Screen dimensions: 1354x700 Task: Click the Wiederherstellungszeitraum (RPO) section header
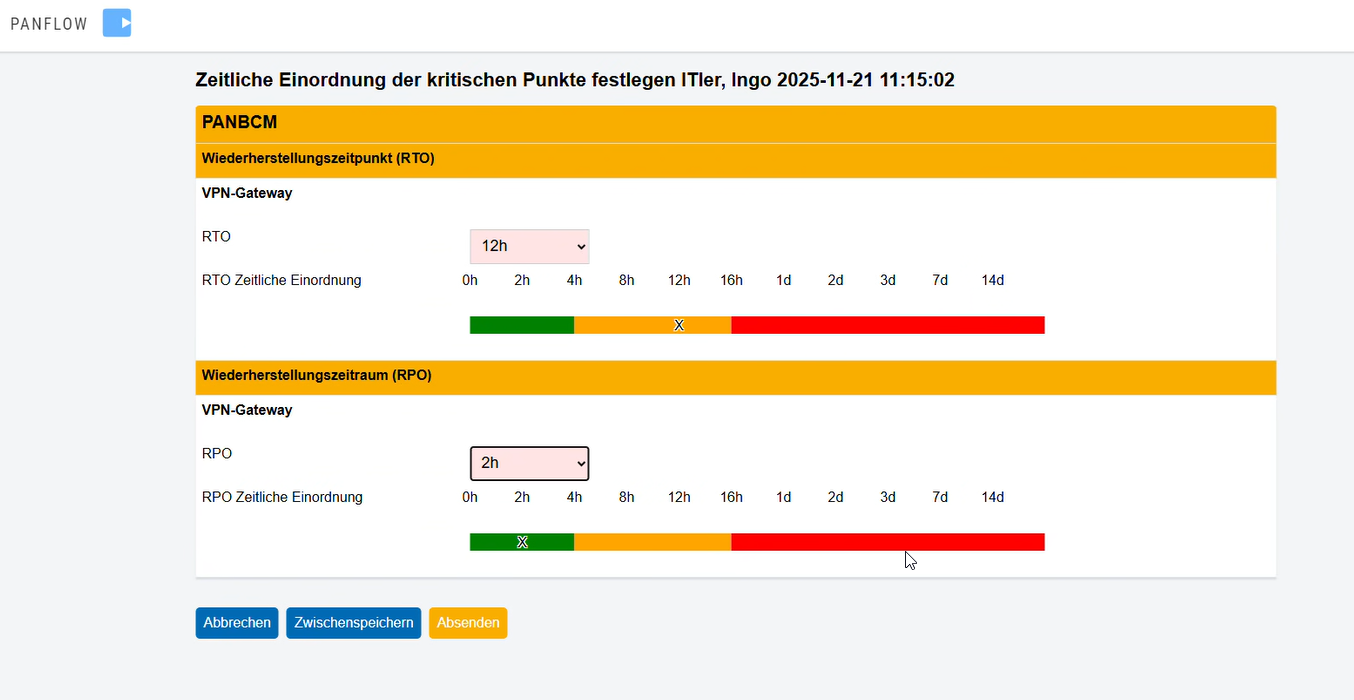[316, 375]
